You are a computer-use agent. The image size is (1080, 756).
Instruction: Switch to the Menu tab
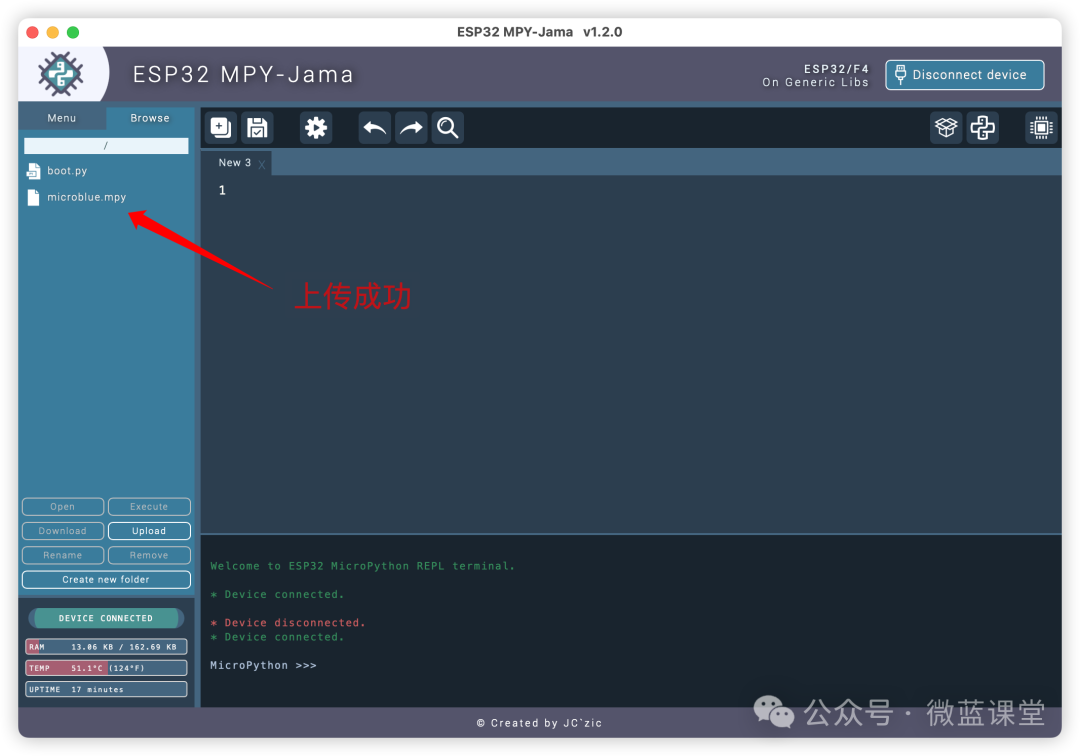point(62,118)
